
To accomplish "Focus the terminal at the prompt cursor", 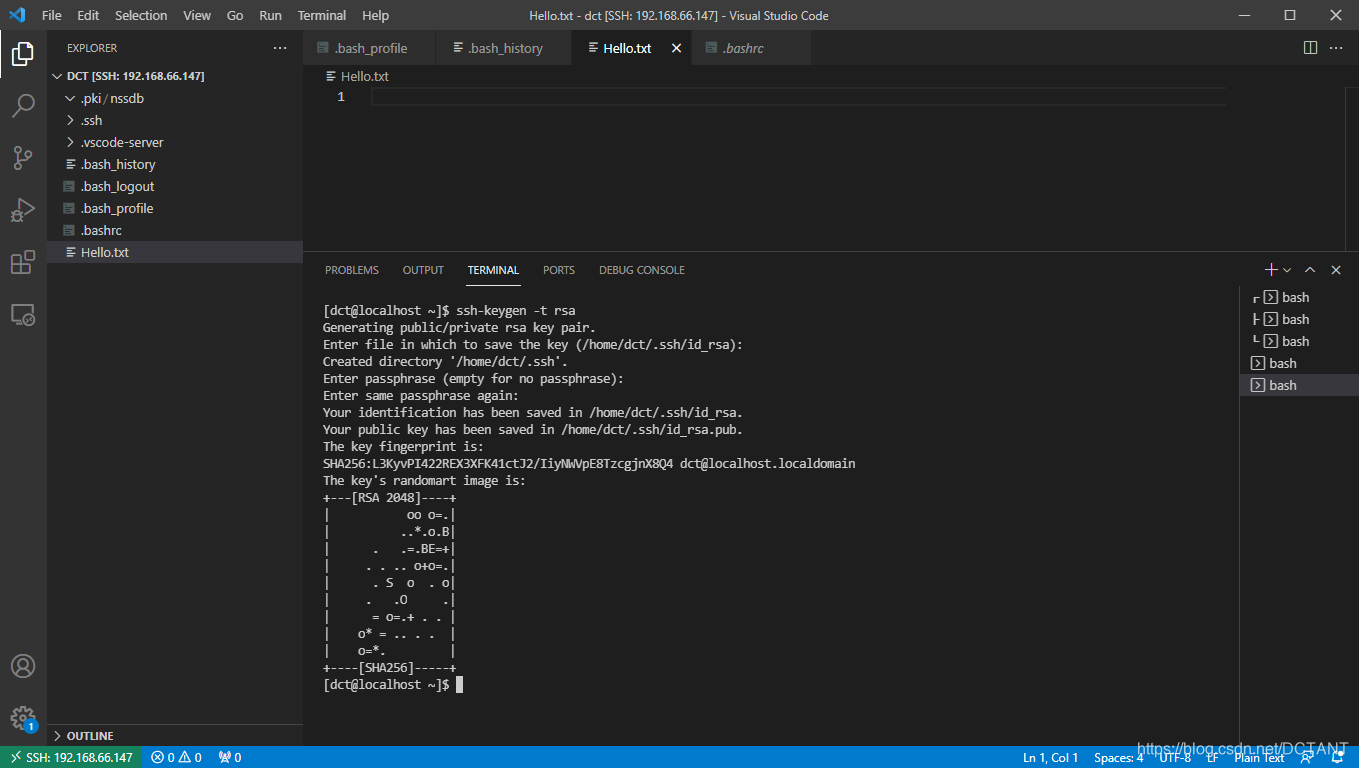I will point(459,685).
